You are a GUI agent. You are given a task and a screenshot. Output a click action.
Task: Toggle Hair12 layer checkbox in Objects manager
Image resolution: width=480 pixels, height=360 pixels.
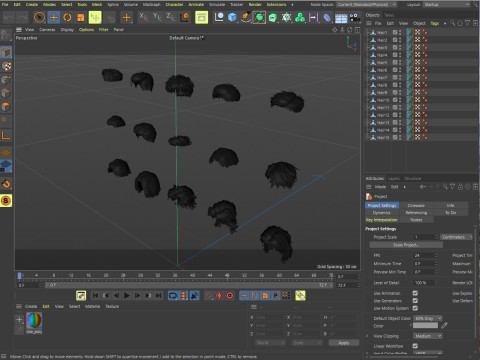point(395,115)
